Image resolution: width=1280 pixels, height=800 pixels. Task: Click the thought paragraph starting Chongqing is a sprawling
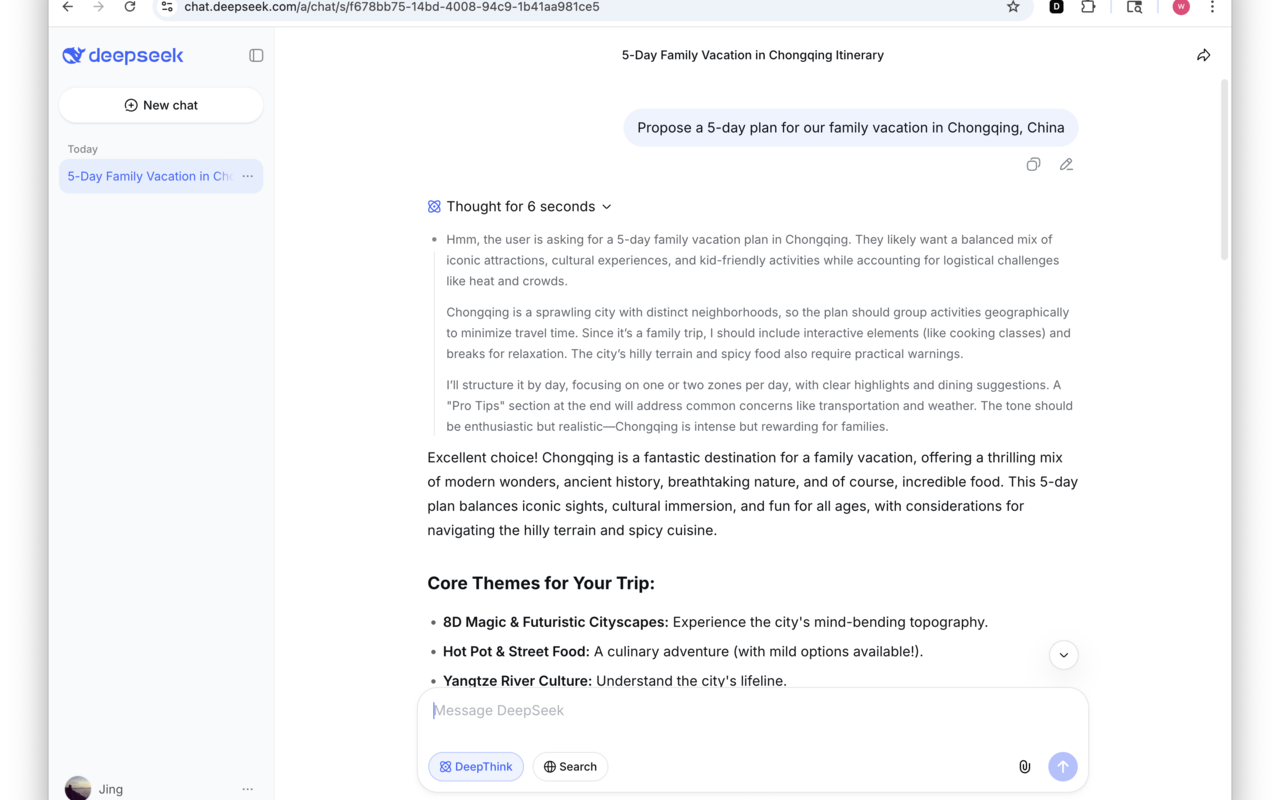point(758,333)
